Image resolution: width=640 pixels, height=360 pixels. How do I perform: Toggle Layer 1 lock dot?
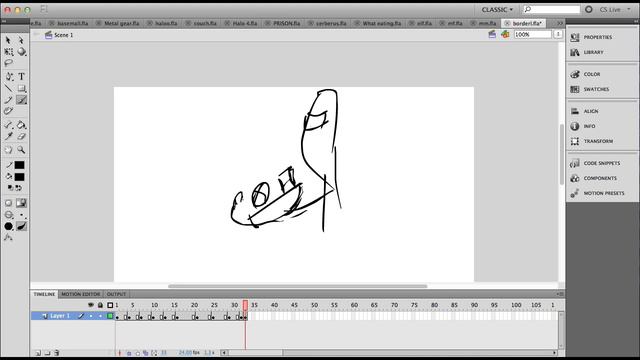[100, 316]
